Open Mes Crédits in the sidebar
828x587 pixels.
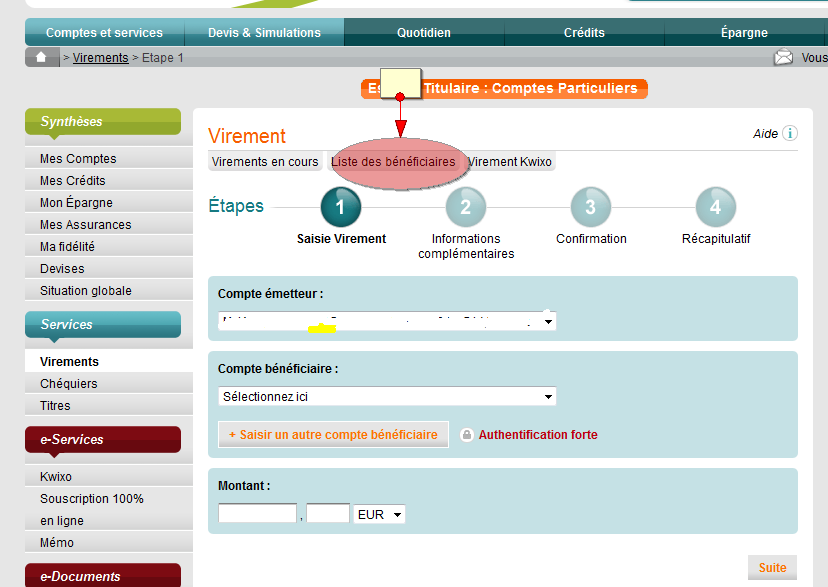click(109, 181)
